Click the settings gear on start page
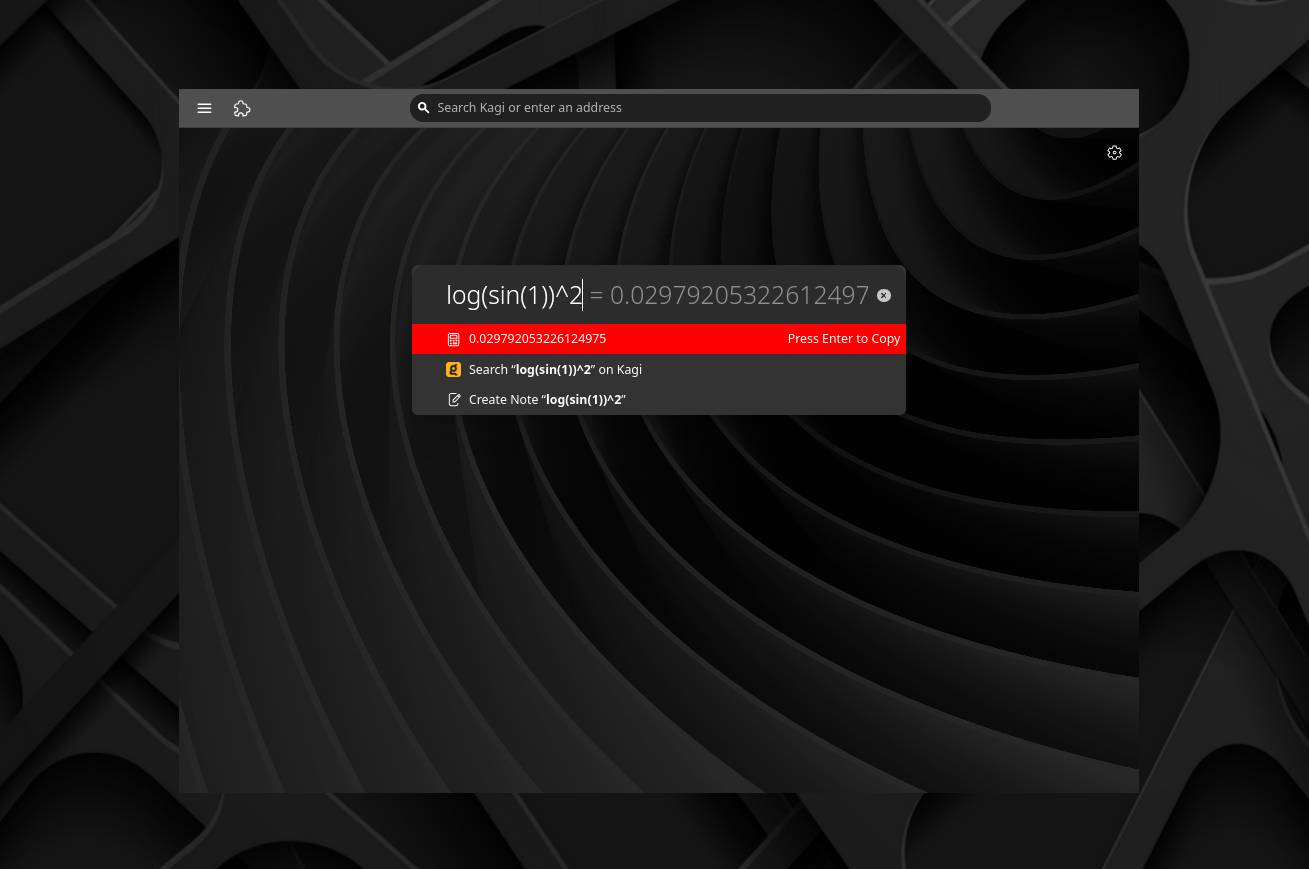Screen dimensions: 1309x869 coord(1114,153)
